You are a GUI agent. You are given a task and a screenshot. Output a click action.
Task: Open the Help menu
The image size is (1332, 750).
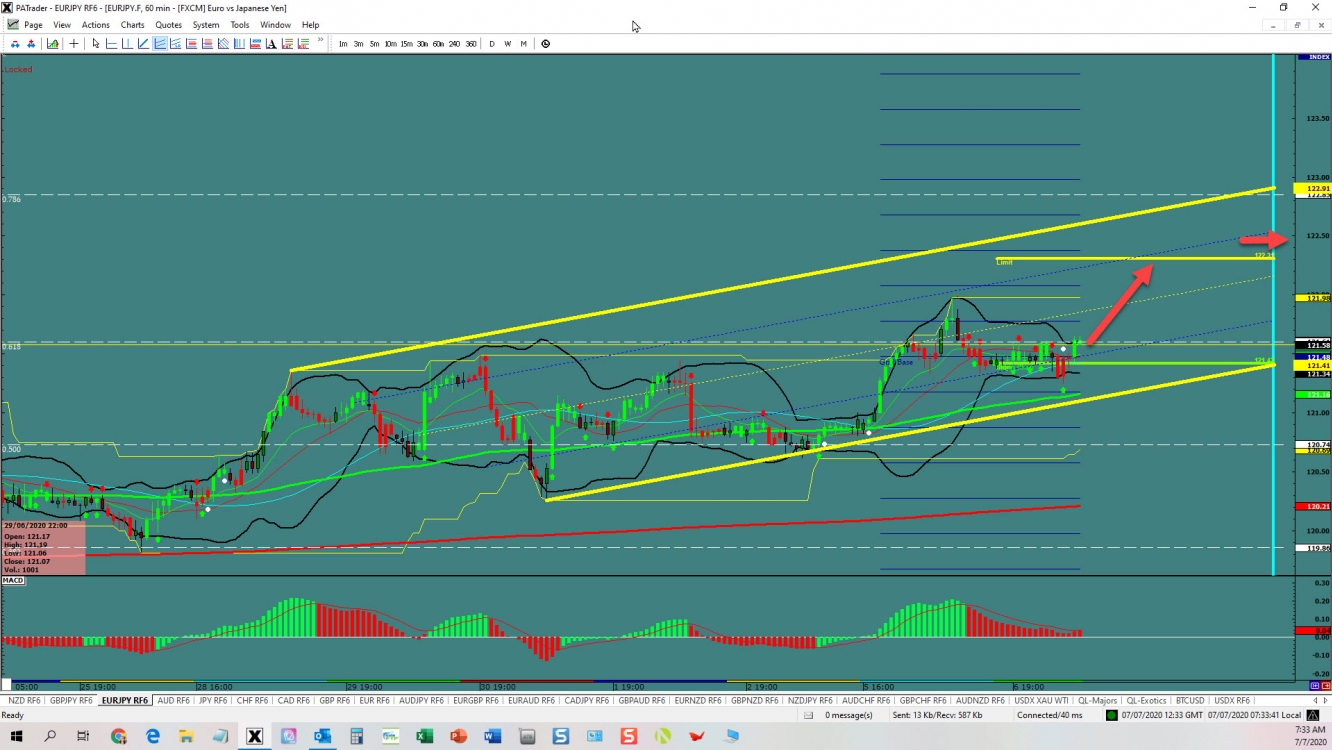click(x=311, y=25)
